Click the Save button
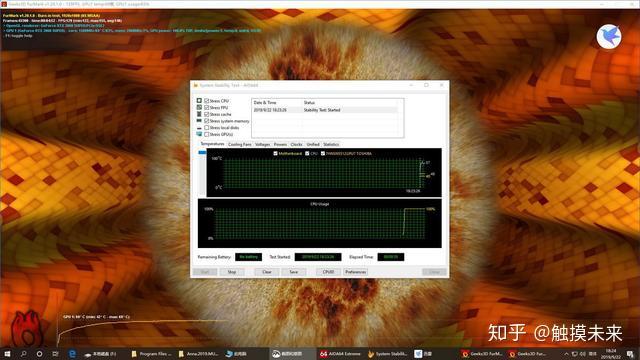The image size is (640, 360). [x=293, y=272]
